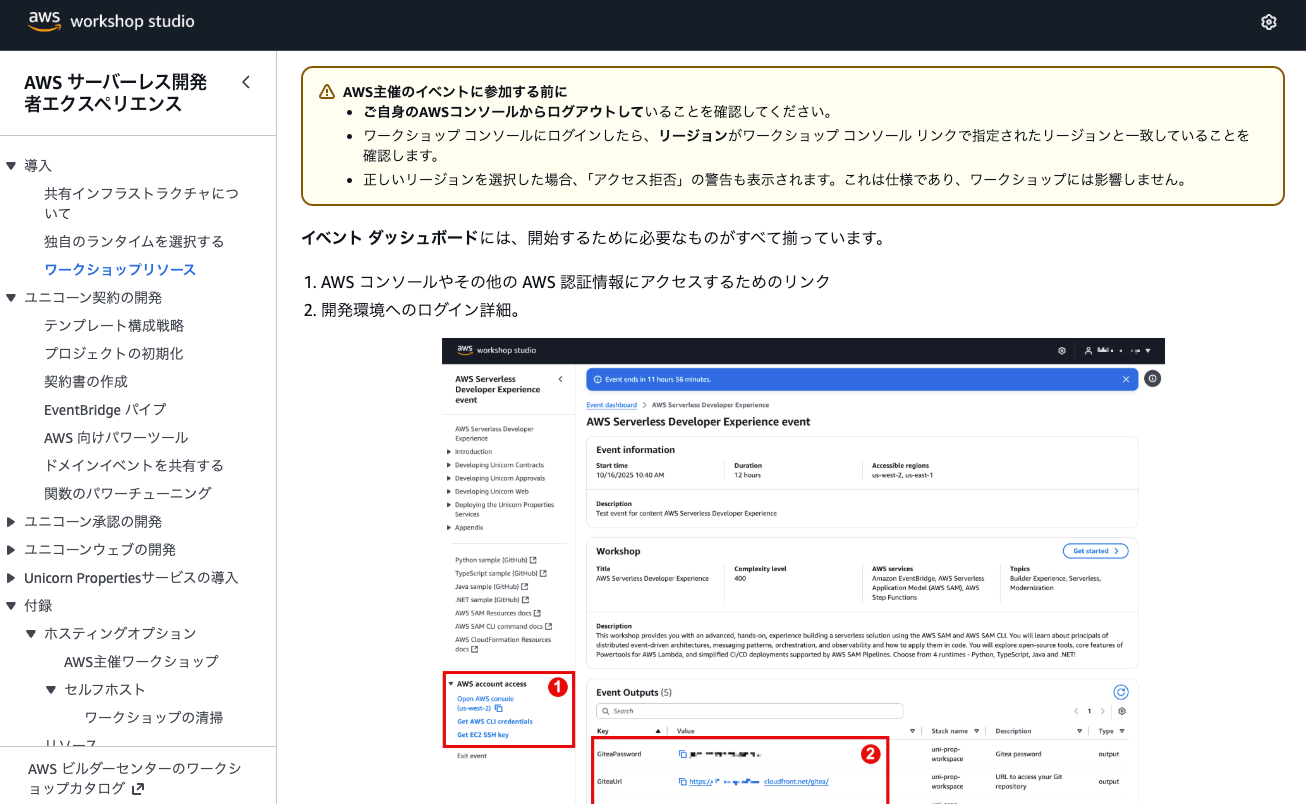Click the Unicorn Propertiesサービスの導入 label
1306x804 pixels.
coord(131,578)
